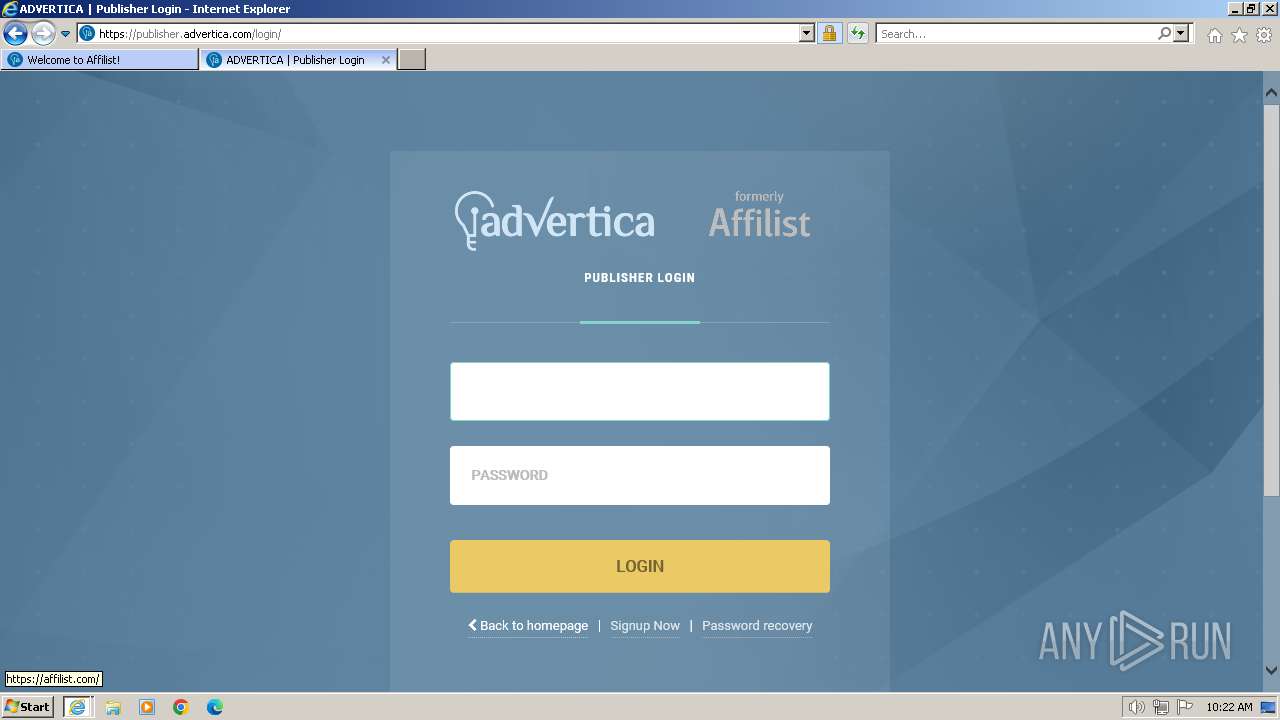Click Internet Explorer taskbar icon
Image resolution: width=1280 pixels, height=720 pixels.
77,707
